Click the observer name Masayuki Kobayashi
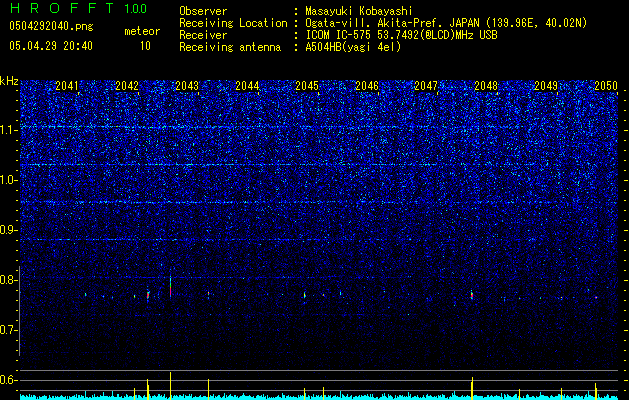 click(x=359, y=11)
